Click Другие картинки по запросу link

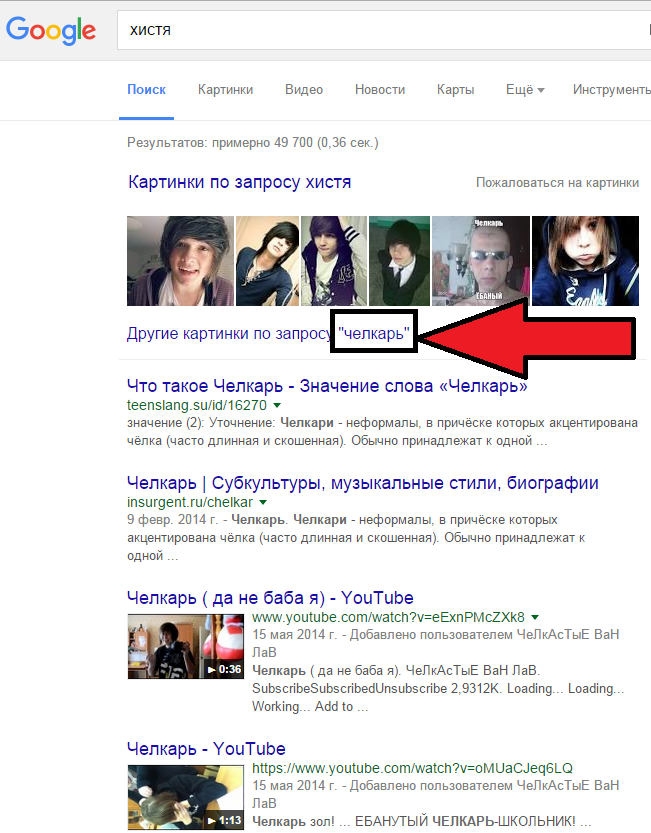[228, 336]
